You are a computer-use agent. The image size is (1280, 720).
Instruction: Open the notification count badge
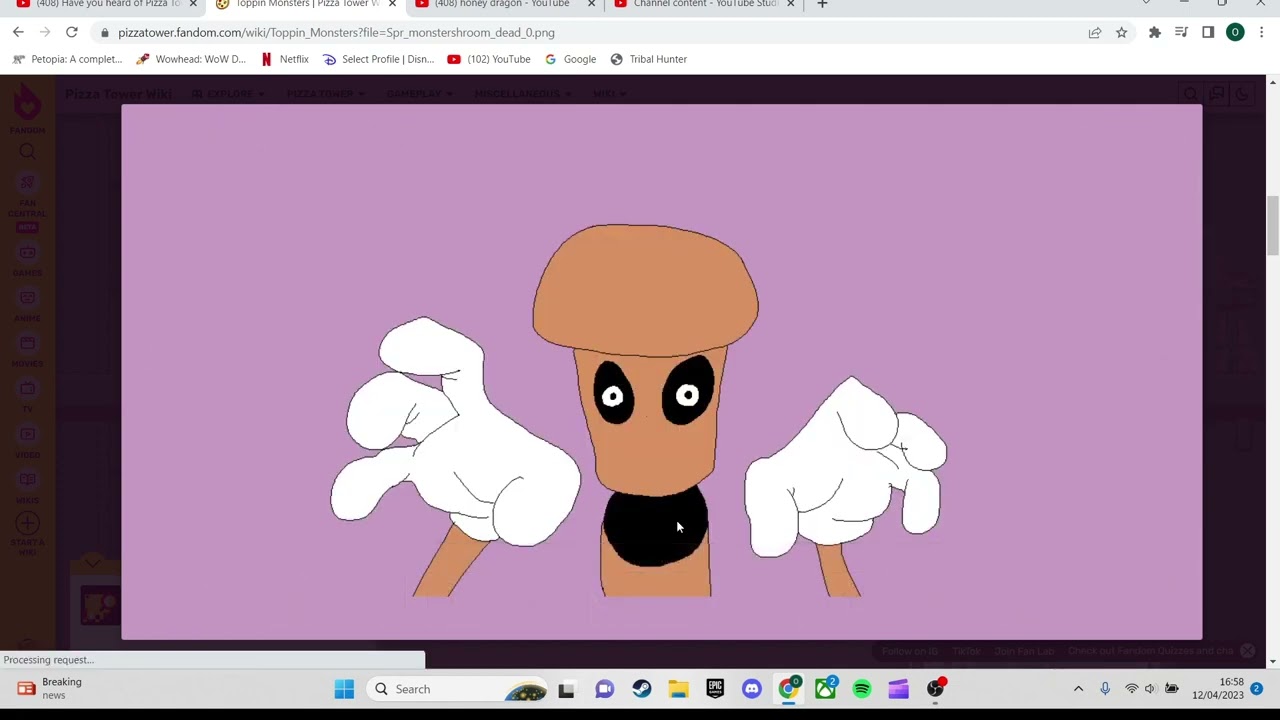[1256, 689]
